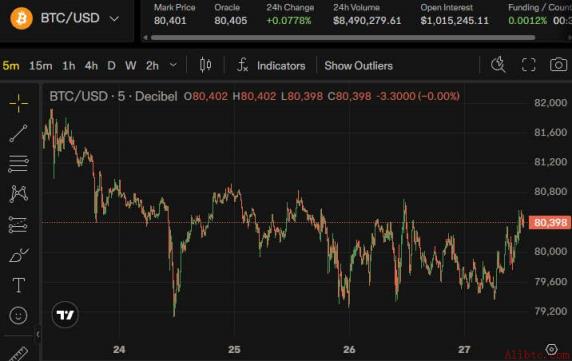Select the forecasting and measurement tool
The height and width of the screenshot is (361, 572).
point(18,224)
